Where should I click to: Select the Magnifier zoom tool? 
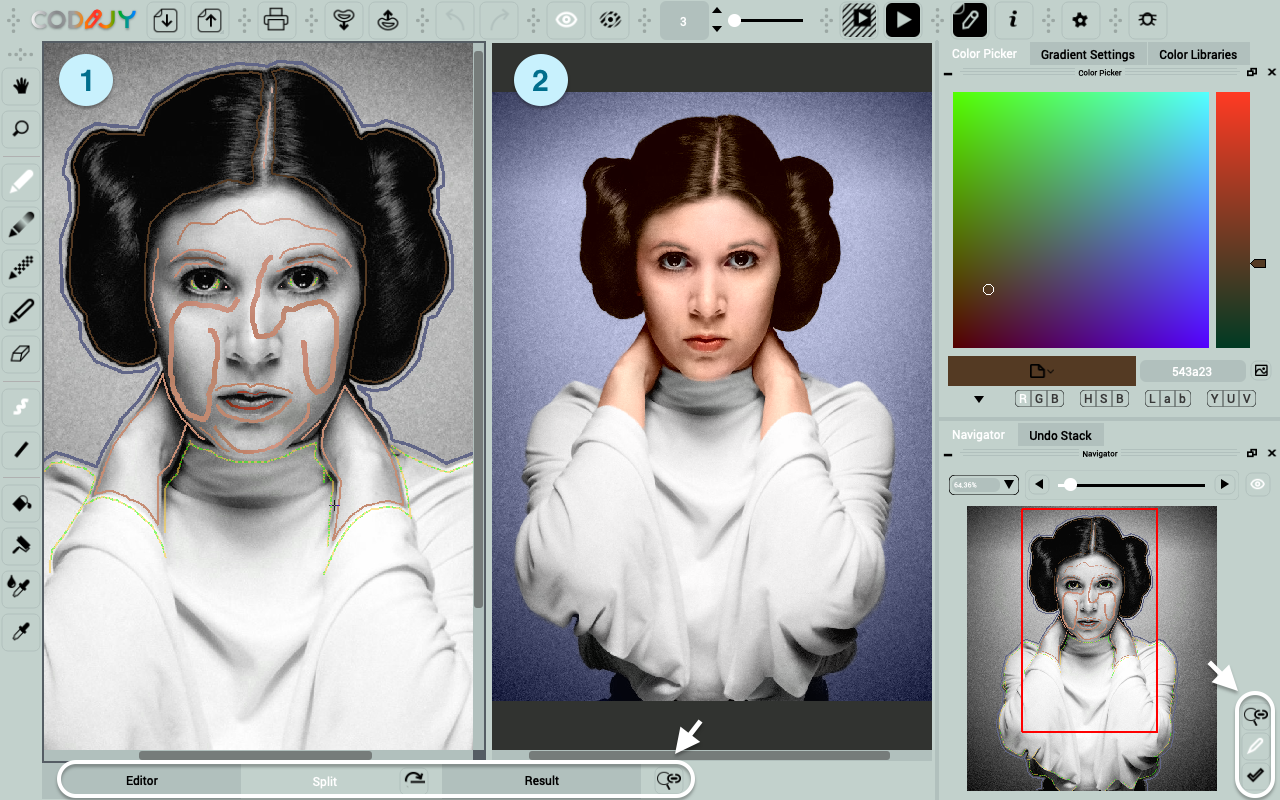coord(21,129)
